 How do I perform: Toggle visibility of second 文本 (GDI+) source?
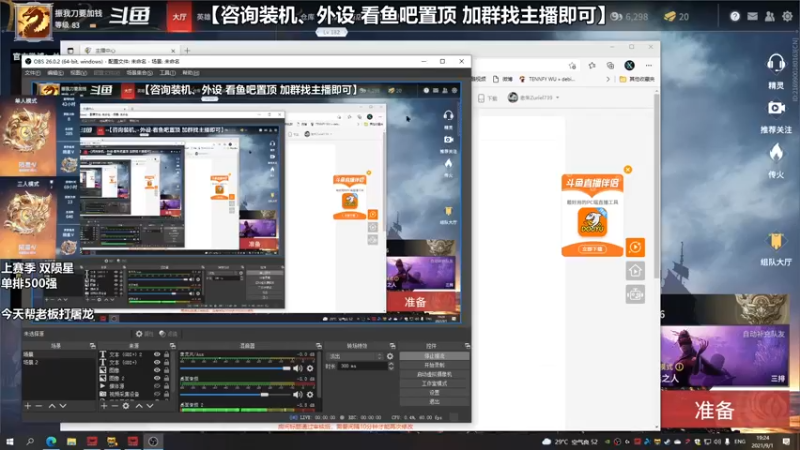coord(157,362)
